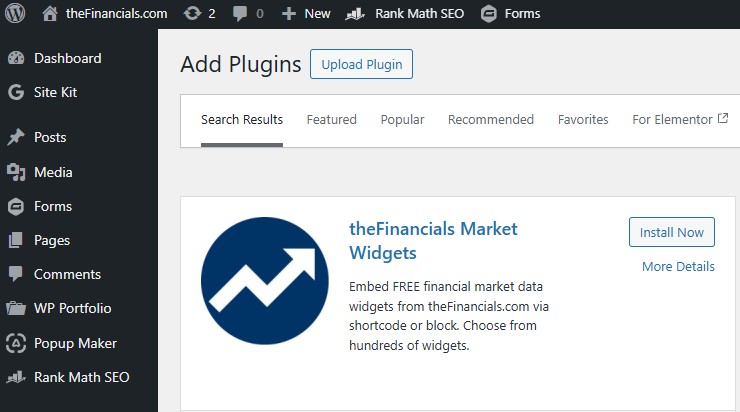Install theFinancials Market Widgets now
Screen dimensions: 740x412
[672, 232]
